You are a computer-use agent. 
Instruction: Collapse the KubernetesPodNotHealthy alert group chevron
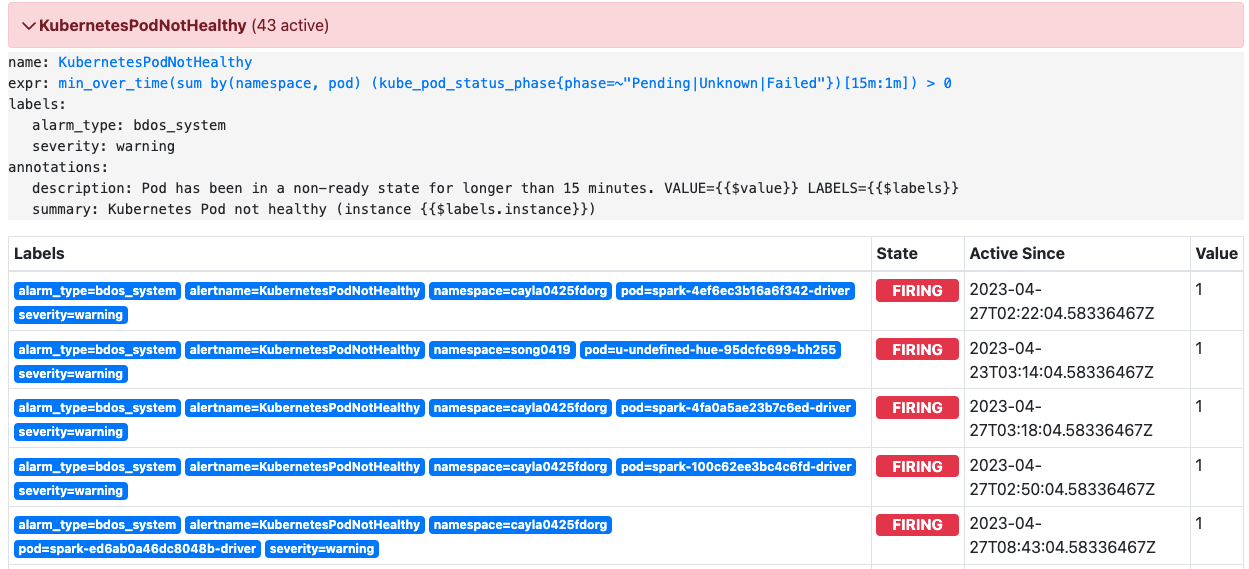(29, 25)
